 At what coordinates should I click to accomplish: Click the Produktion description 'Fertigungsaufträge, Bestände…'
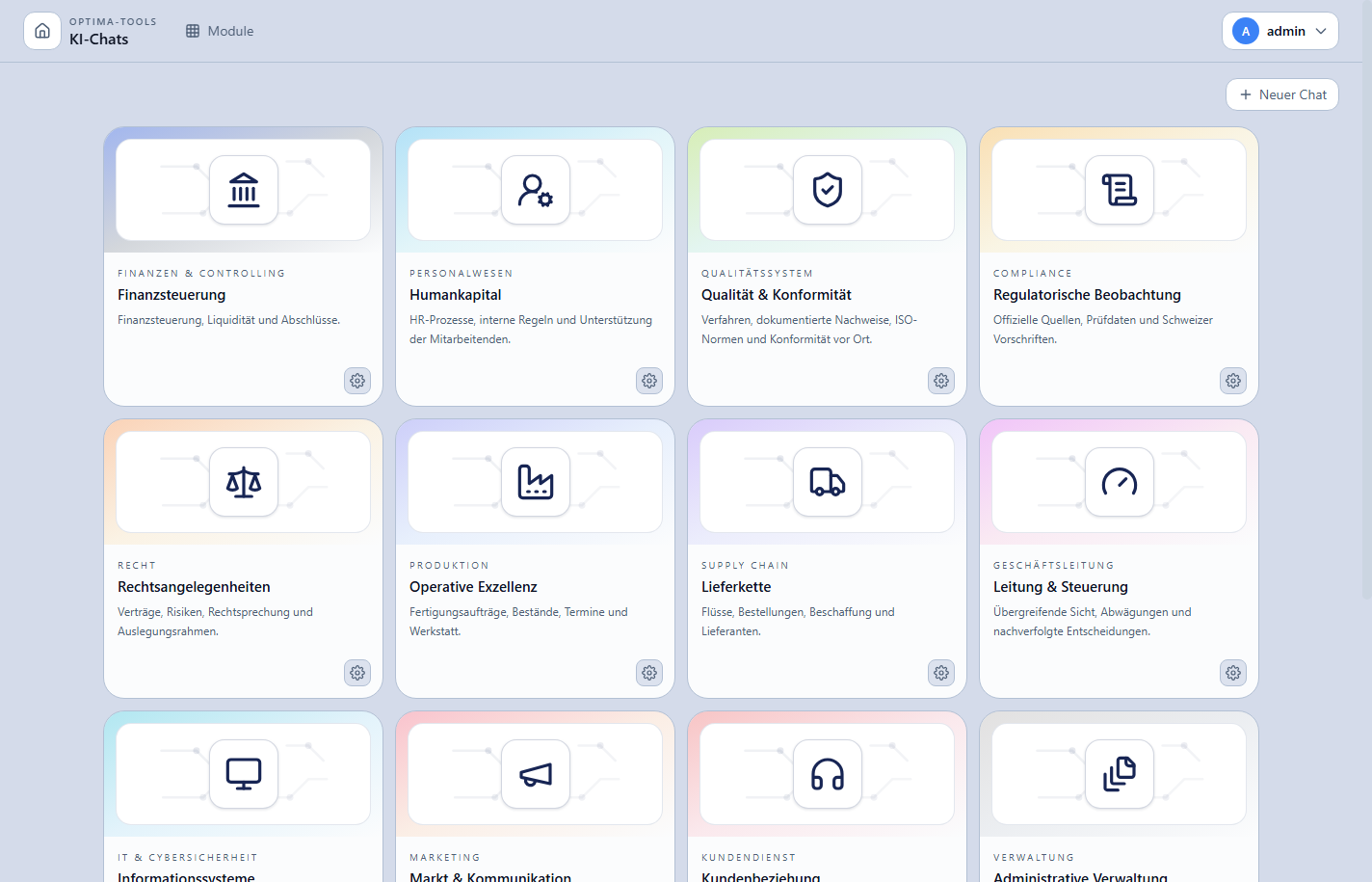[x=518, y=622]
